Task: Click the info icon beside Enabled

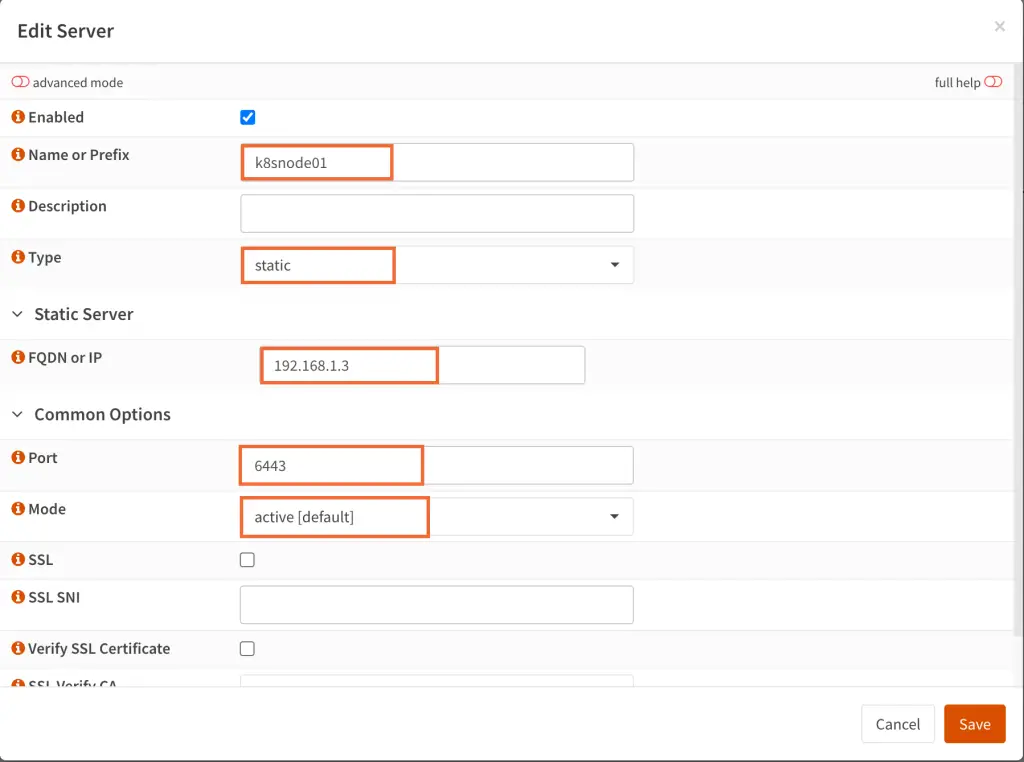Action: tap(17, 117)
